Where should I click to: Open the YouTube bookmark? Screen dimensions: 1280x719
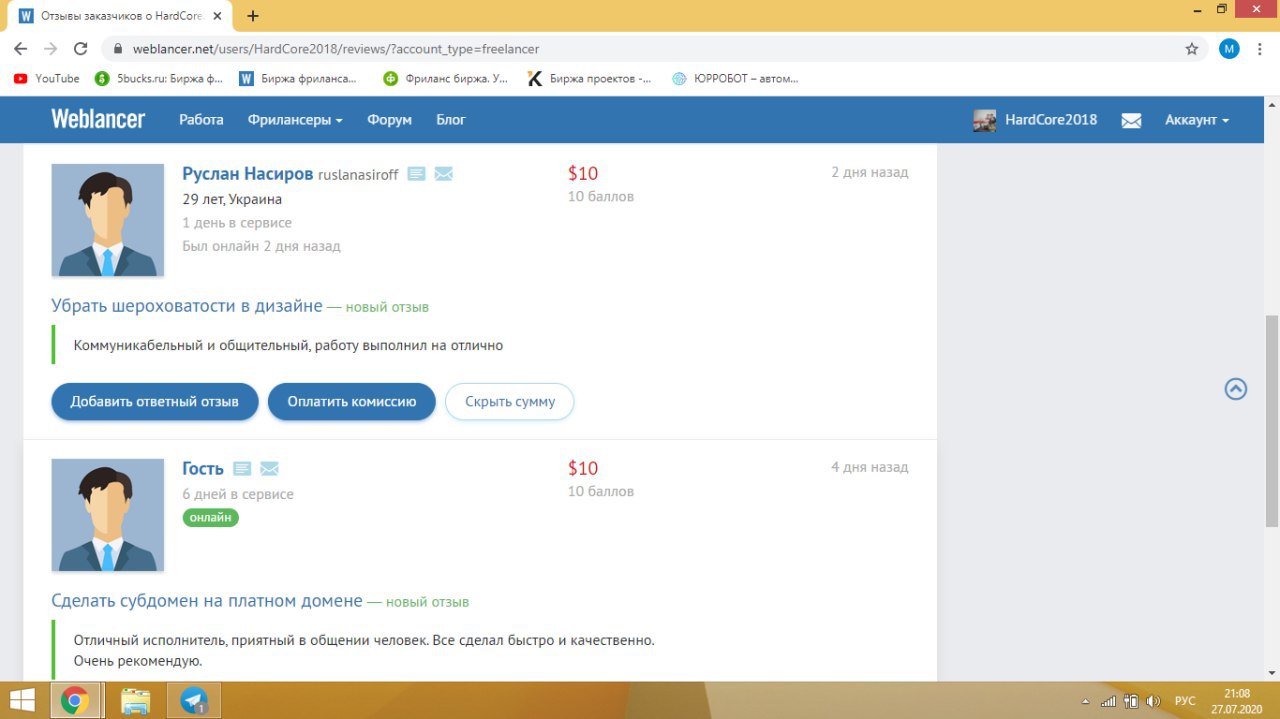click(x=46, y=78)
